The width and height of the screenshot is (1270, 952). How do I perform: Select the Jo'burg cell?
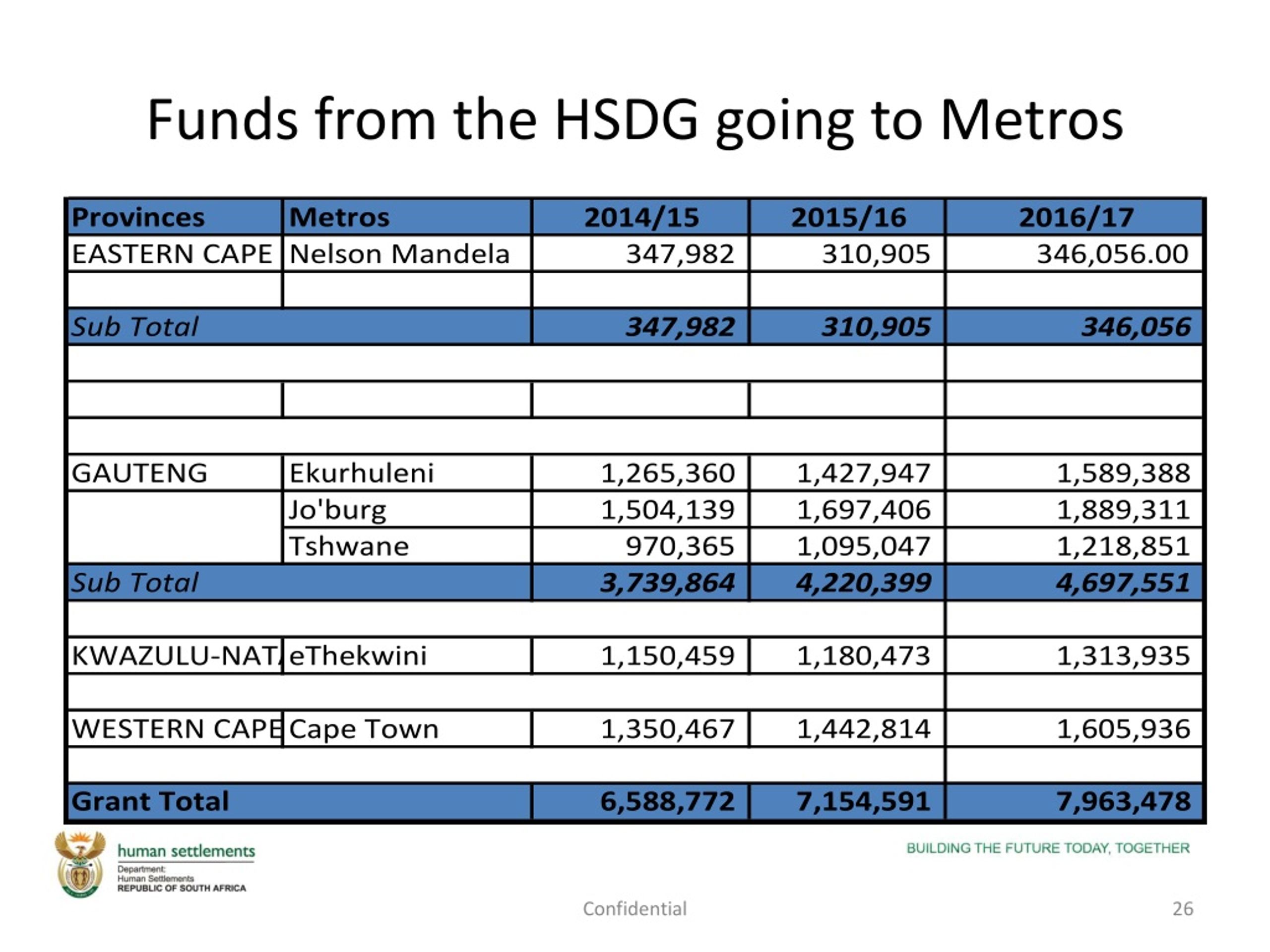(x=407, y=510)
